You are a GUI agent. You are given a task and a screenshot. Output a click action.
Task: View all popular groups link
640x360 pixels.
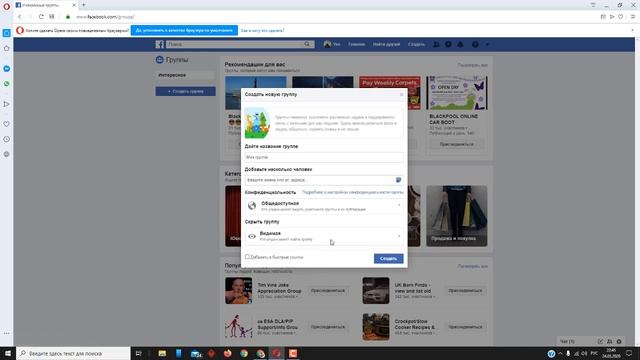click(472, 266)
